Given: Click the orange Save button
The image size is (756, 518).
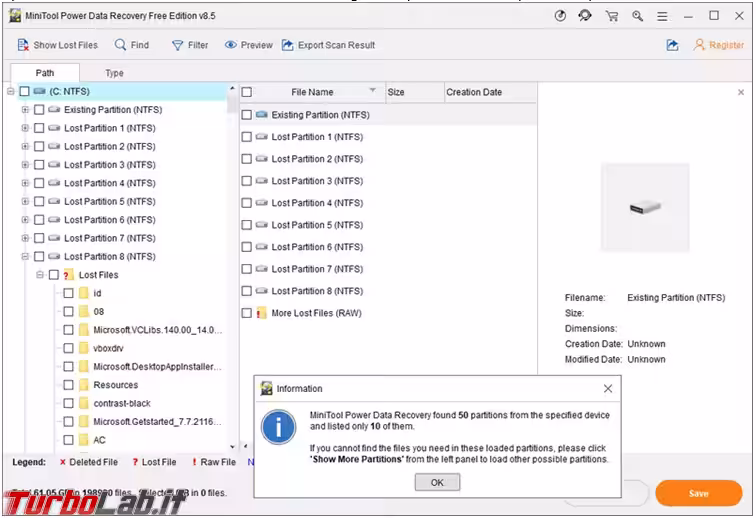Looking at the screenshot, I should pos(698,493).
